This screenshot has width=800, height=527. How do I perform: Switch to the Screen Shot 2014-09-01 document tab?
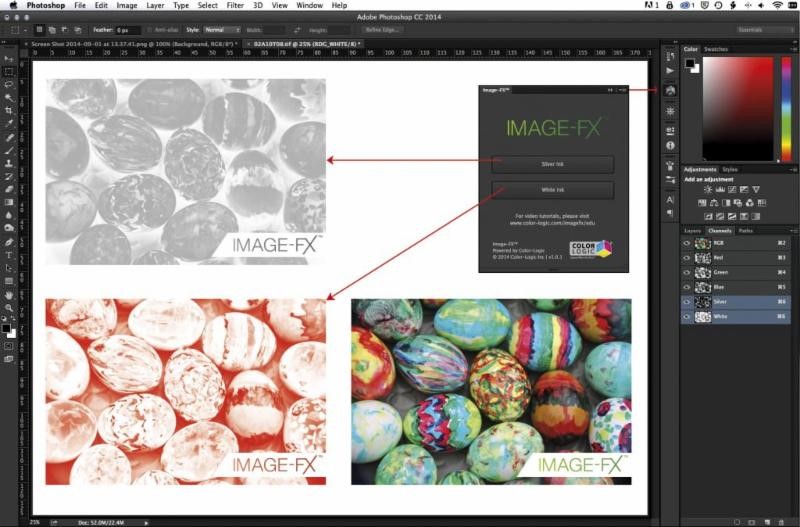click(134, 44)
